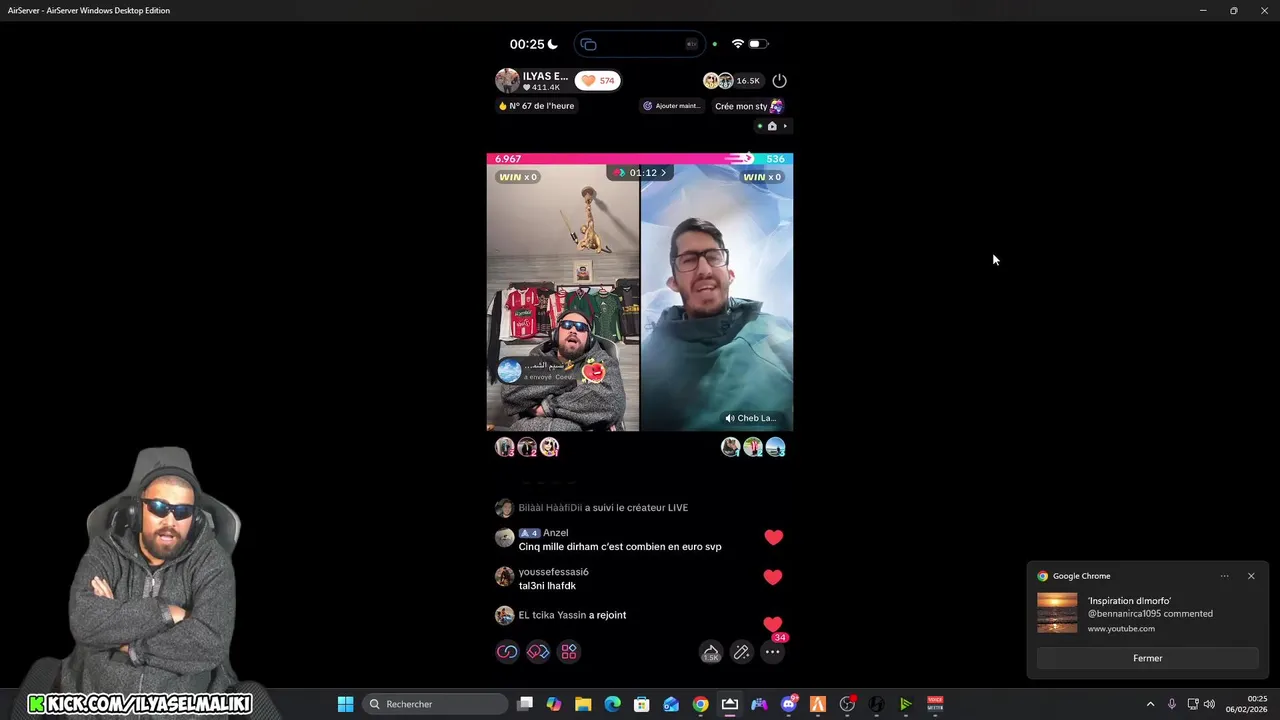The width and height of the screenshot is (1280, 720).
Task: Open the left team's top gifter ranked 1
Action: click(x=549, y=447)
